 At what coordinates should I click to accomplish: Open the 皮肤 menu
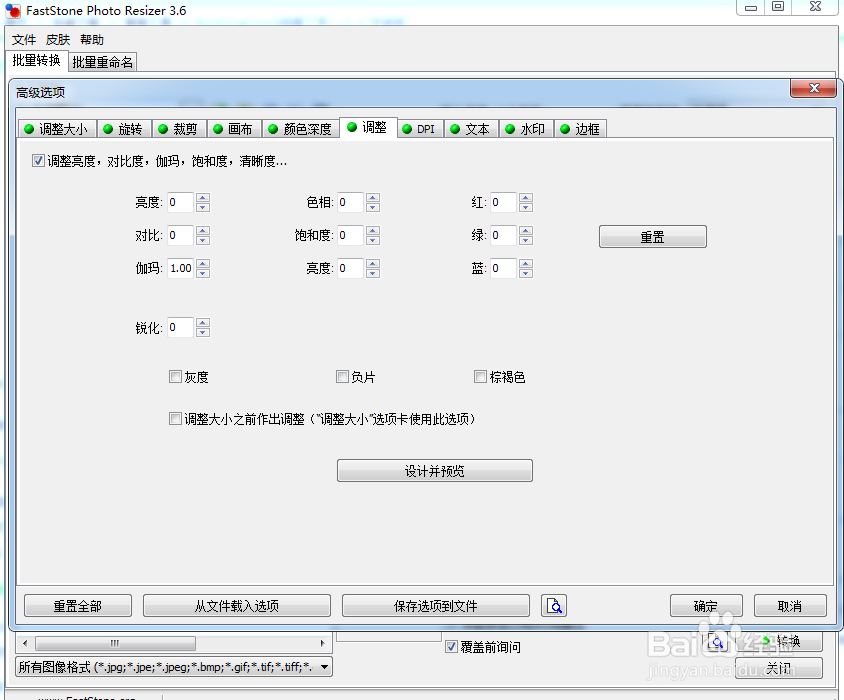(58, 40)
